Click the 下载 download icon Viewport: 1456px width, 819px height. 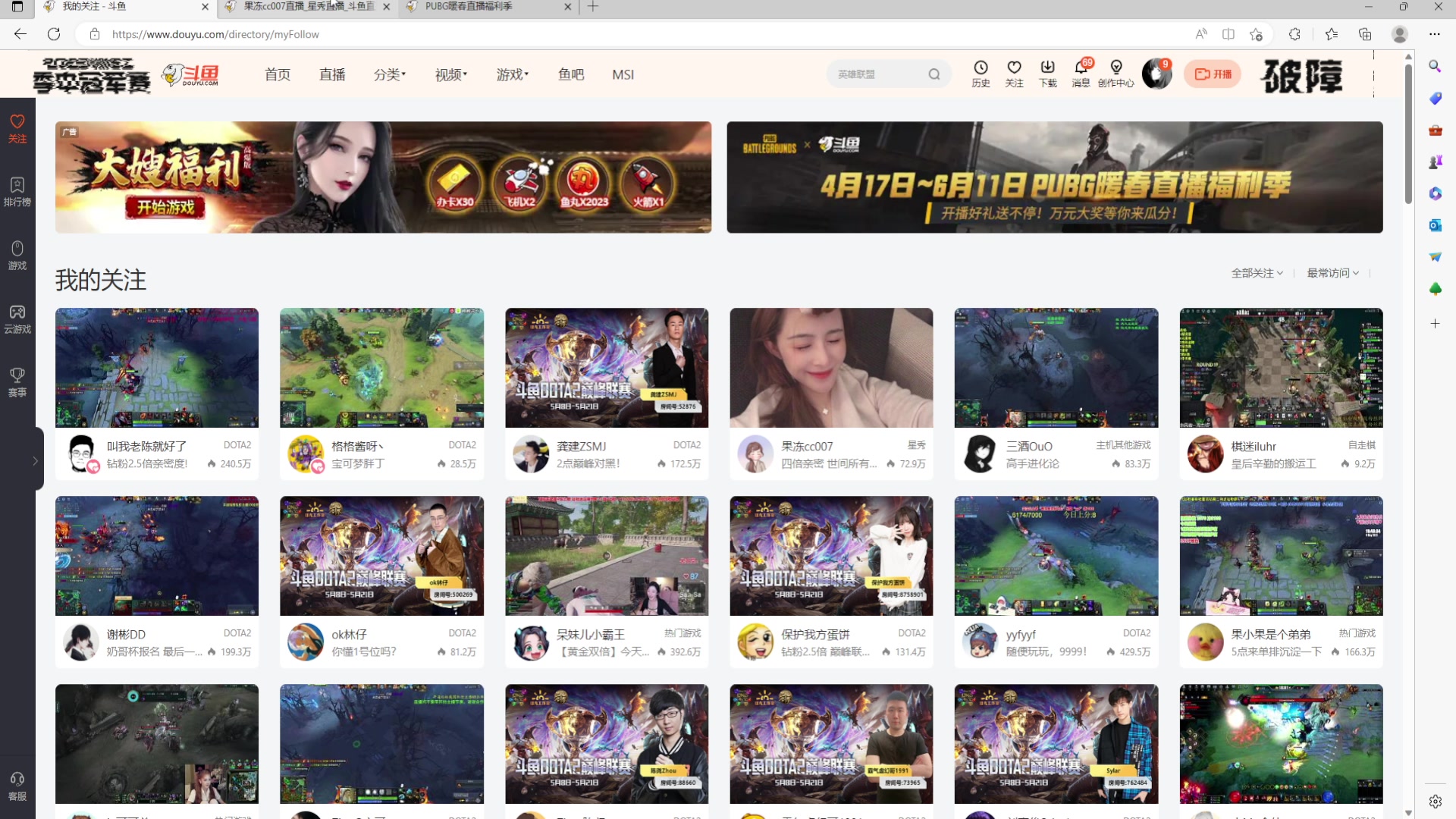(1047, 74)
